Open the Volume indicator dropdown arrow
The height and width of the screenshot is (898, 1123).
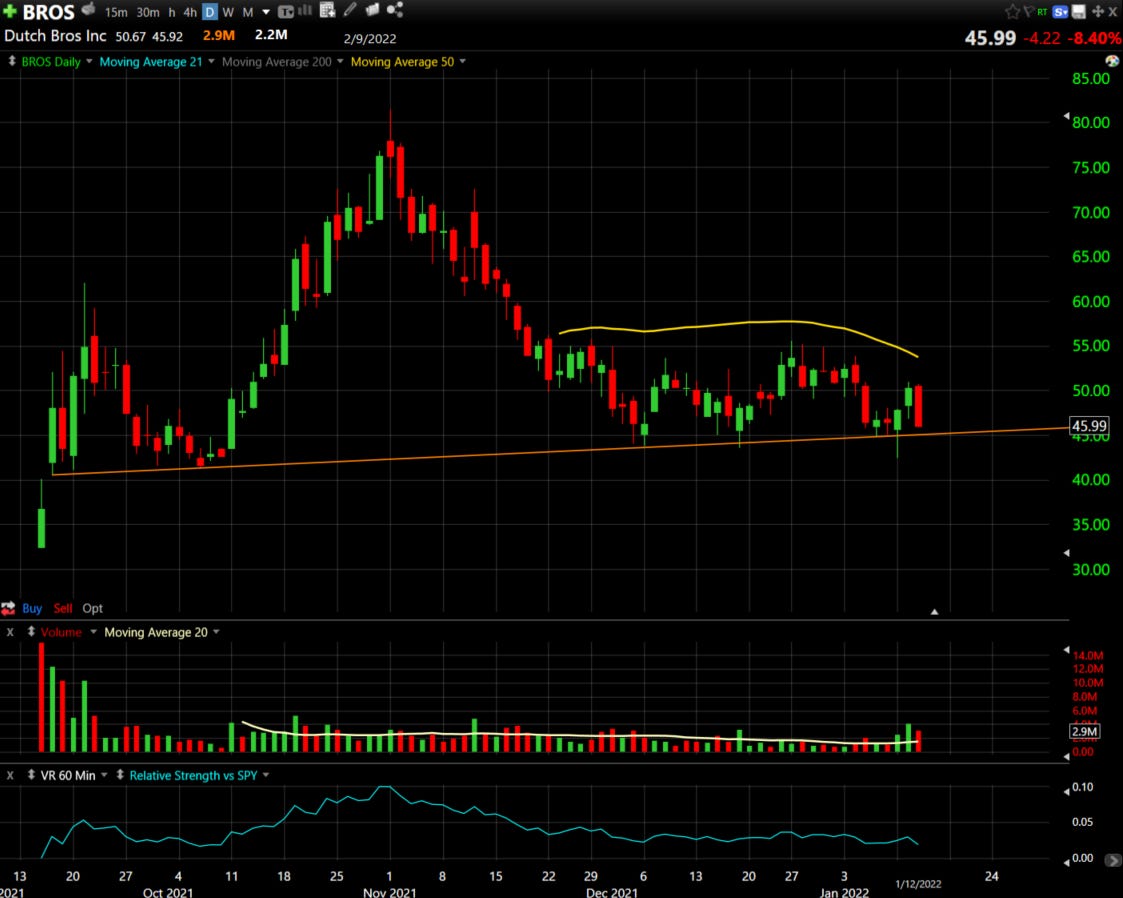click(x=93, y=632)
